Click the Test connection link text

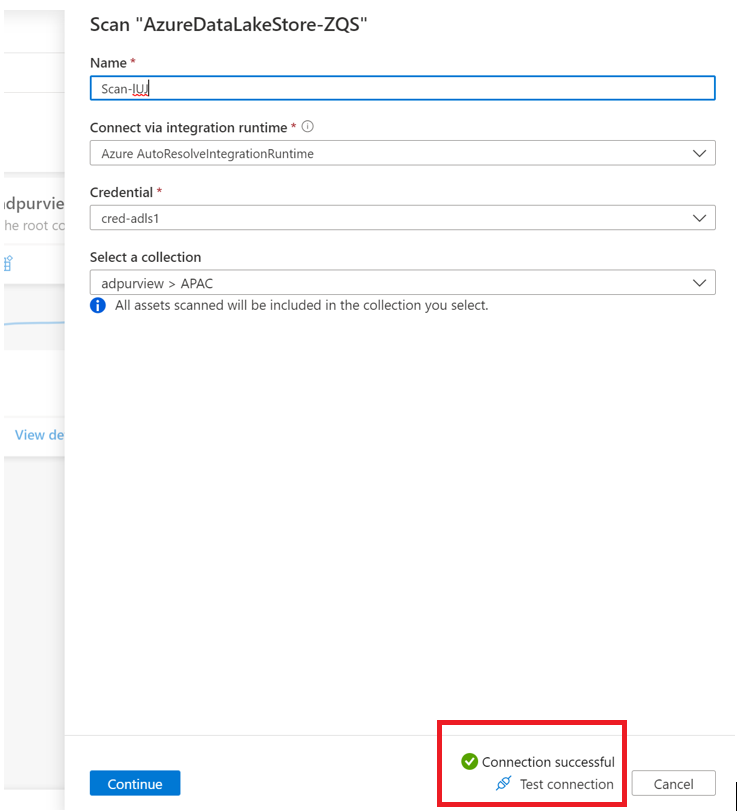pyautogui.click(x=566, y=784)
